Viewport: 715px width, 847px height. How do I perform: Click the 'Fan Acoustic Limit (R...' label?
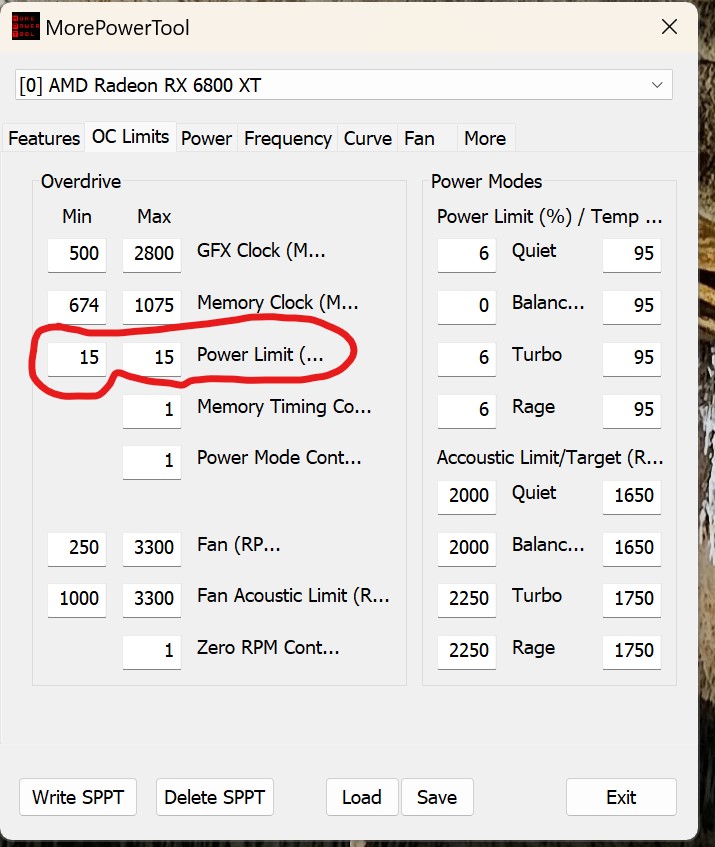point(293,596)
